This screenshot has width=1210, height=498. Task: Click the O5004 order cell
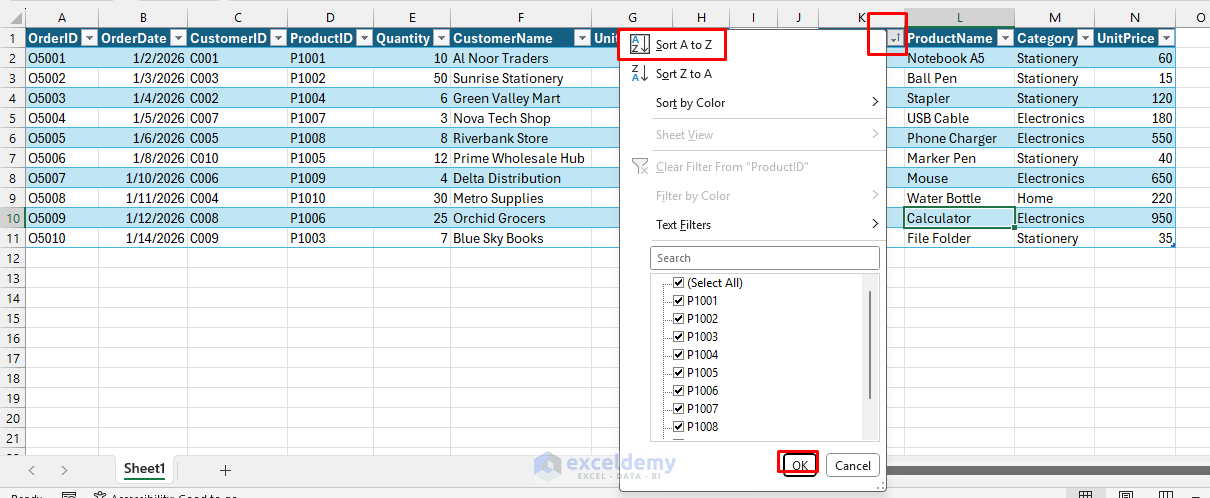pyautogui.click(x=62, y=118)
